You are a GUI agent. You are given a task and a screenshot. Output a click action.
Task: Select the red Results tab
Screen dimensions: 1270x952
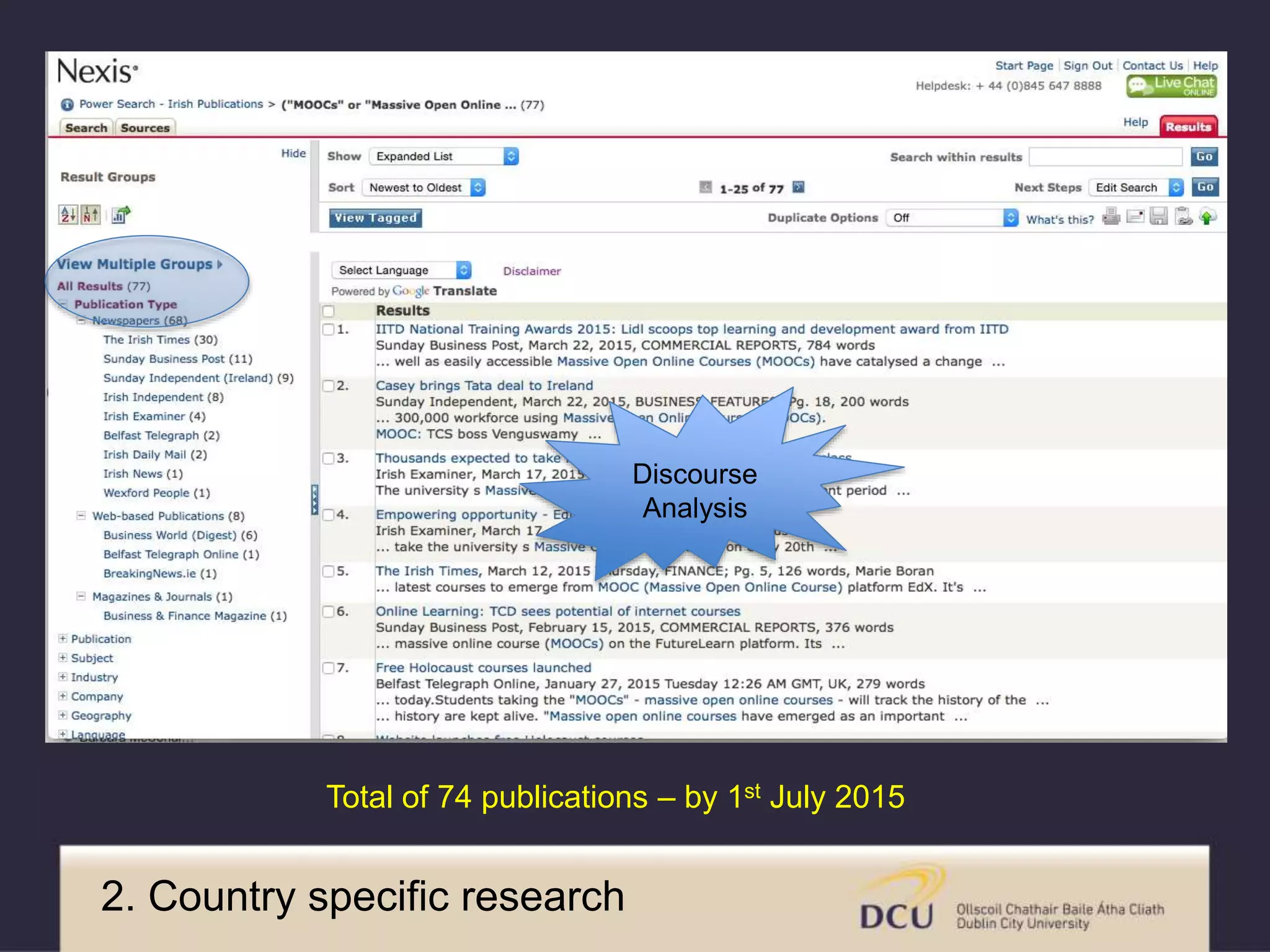[1188, 126]
